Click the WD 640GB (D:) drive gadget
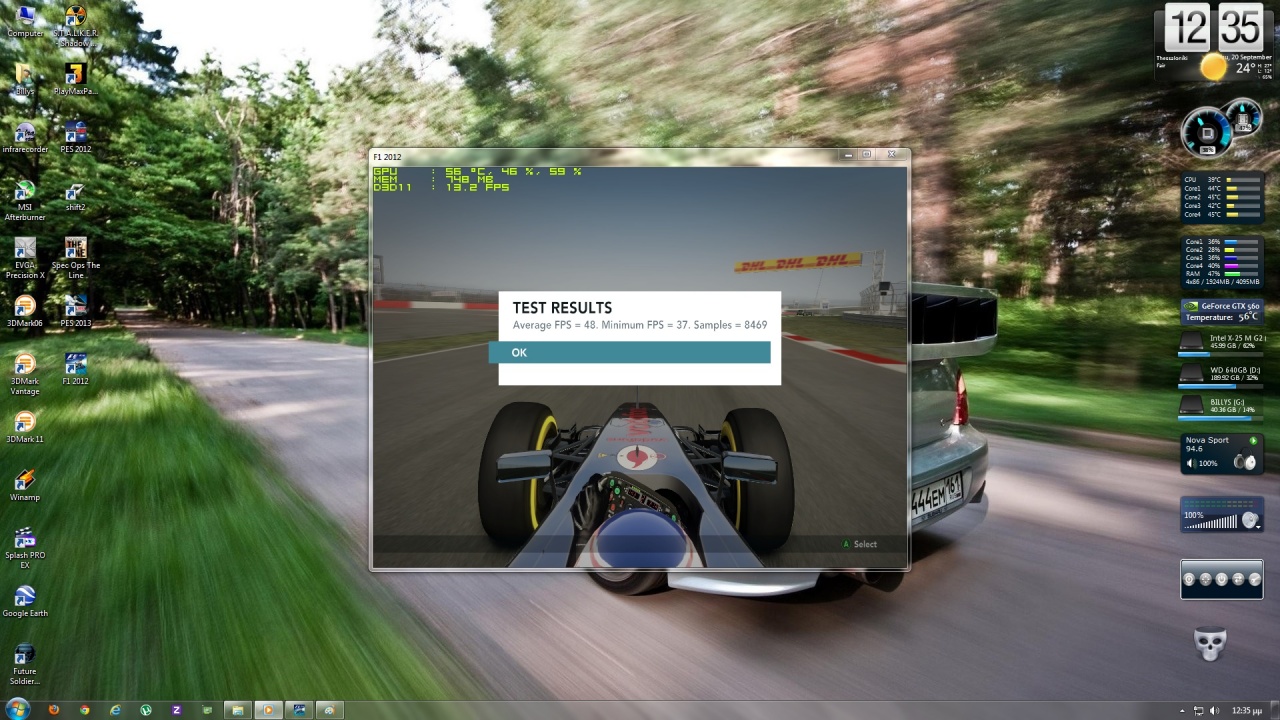1280x720 pixels. click(1222, 374)
